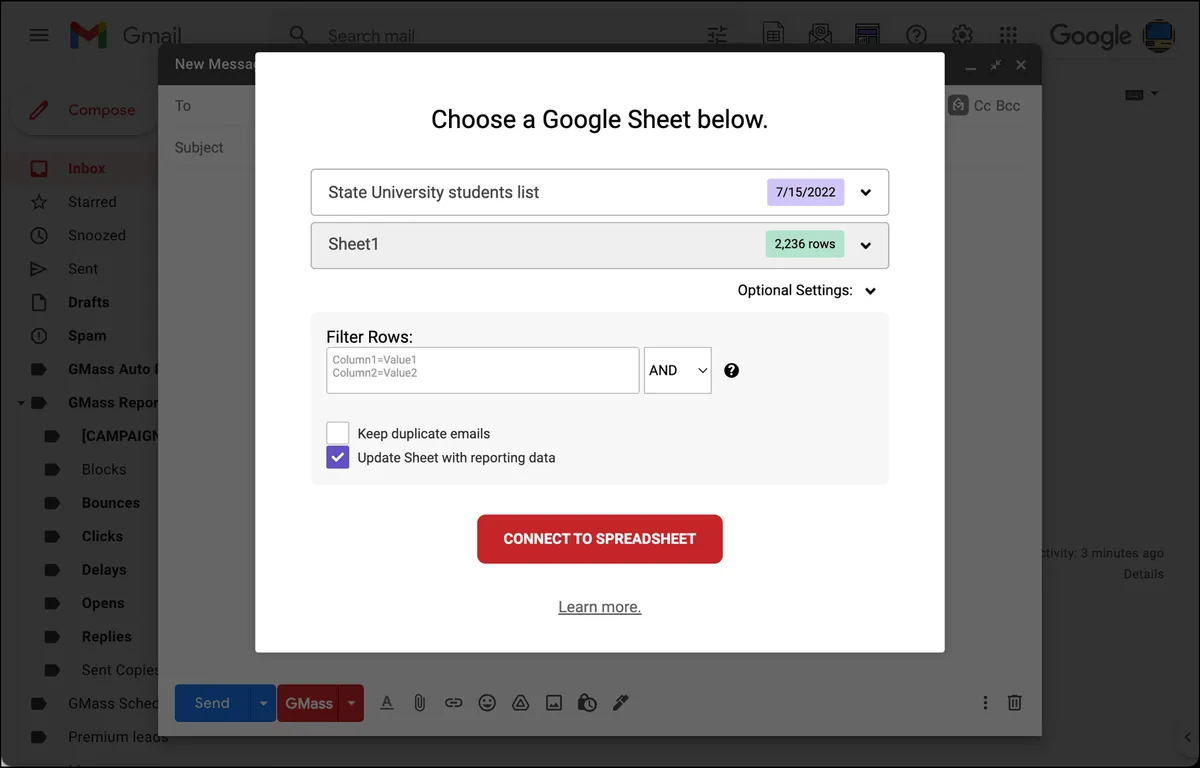Add Cc recipients in compose
The image size is (1200, 768).
click(x=983, y=105)
